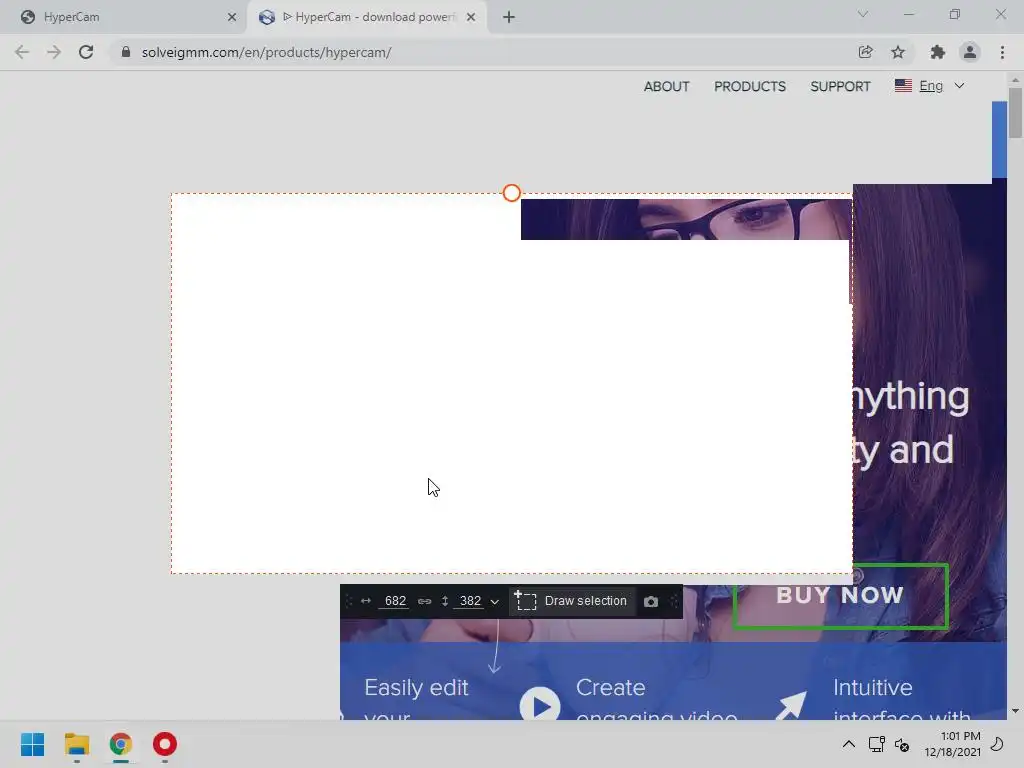The image size is (1024, 768).
Task: Grab the left grip of capture toolbar
Action: click(x=348, y=601)
